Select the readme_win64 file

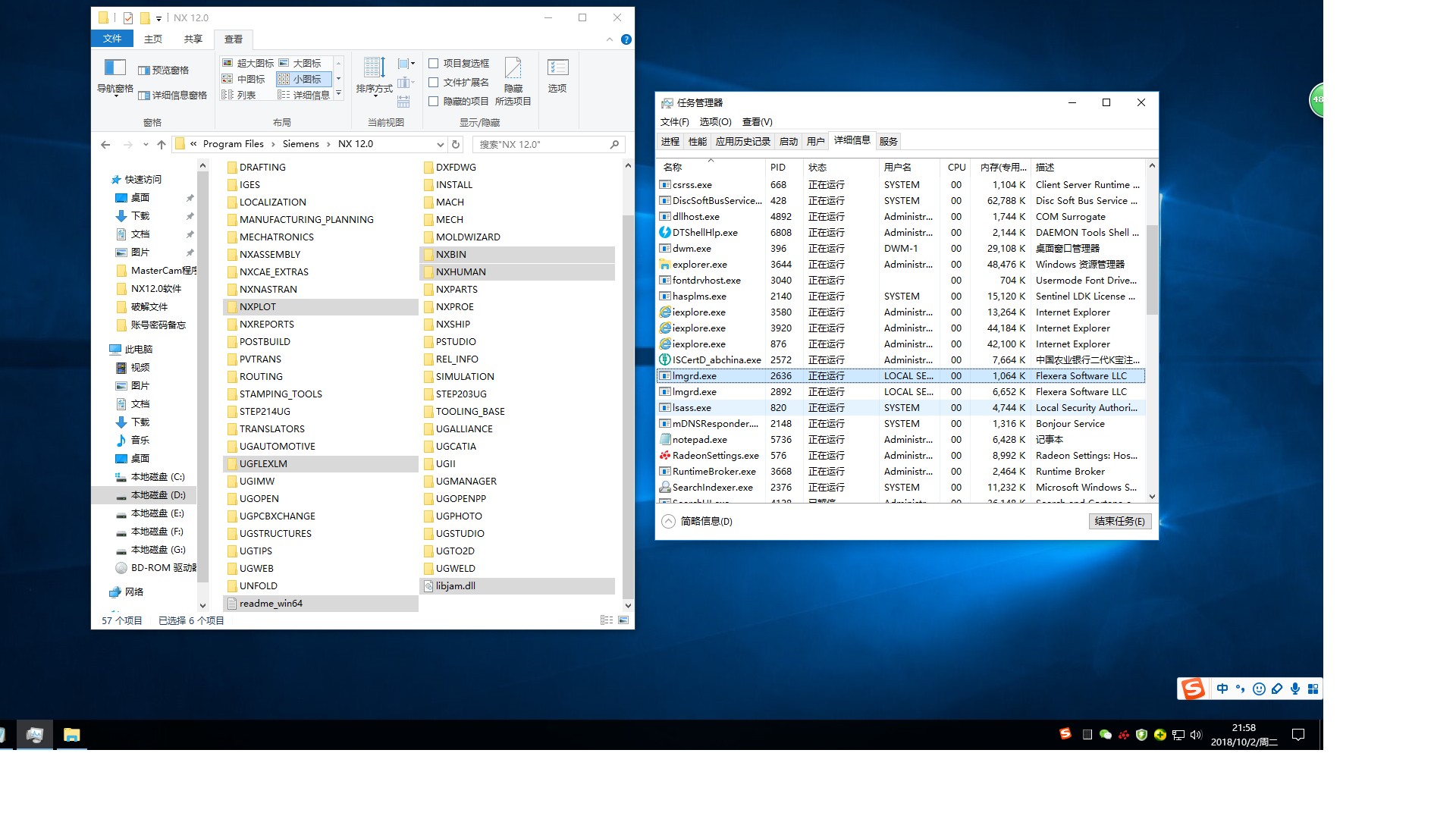coord(321,604)
